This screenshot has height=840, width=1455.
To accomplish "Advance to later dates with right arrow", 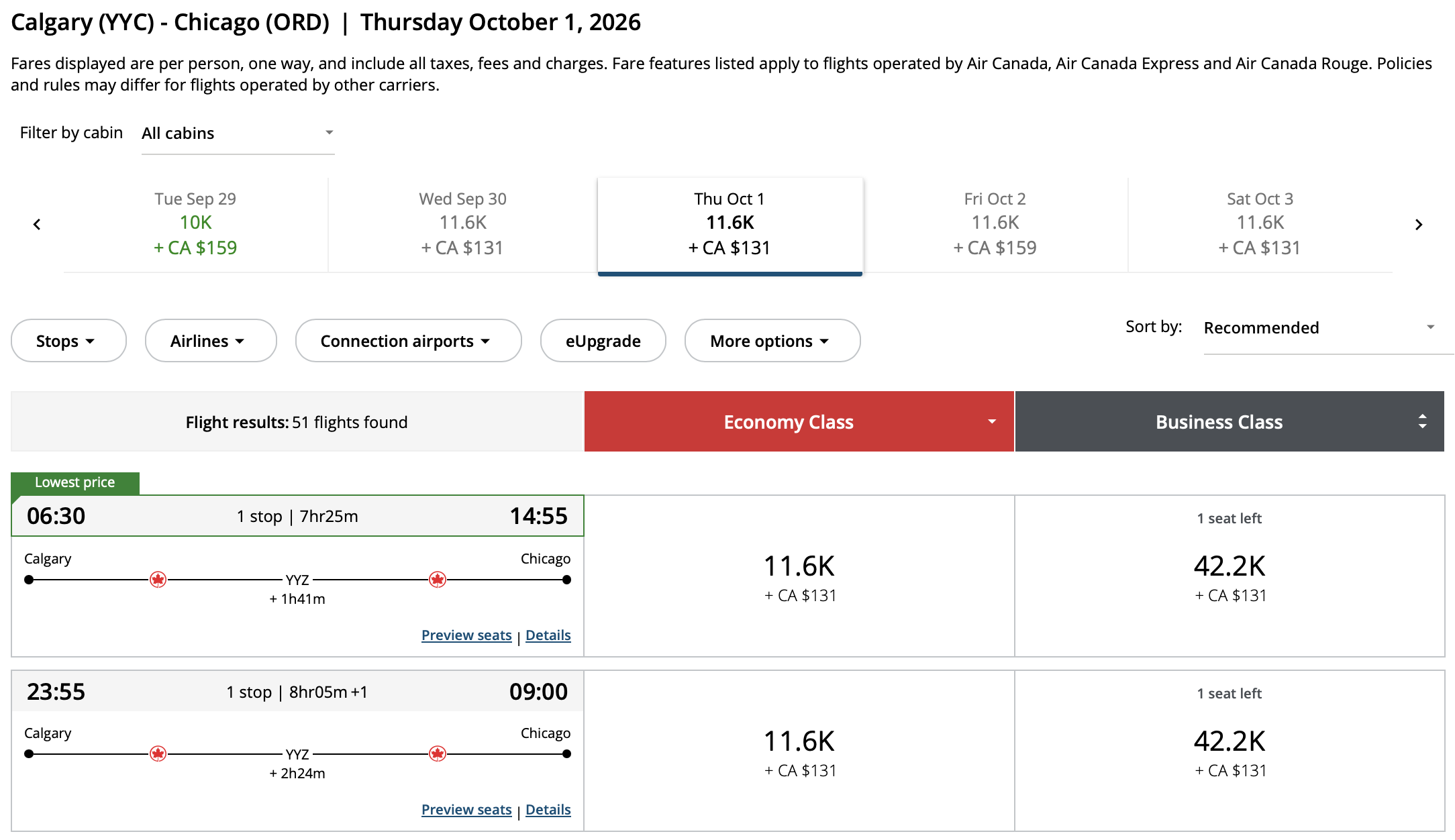I will click(x=1418, y=225).
